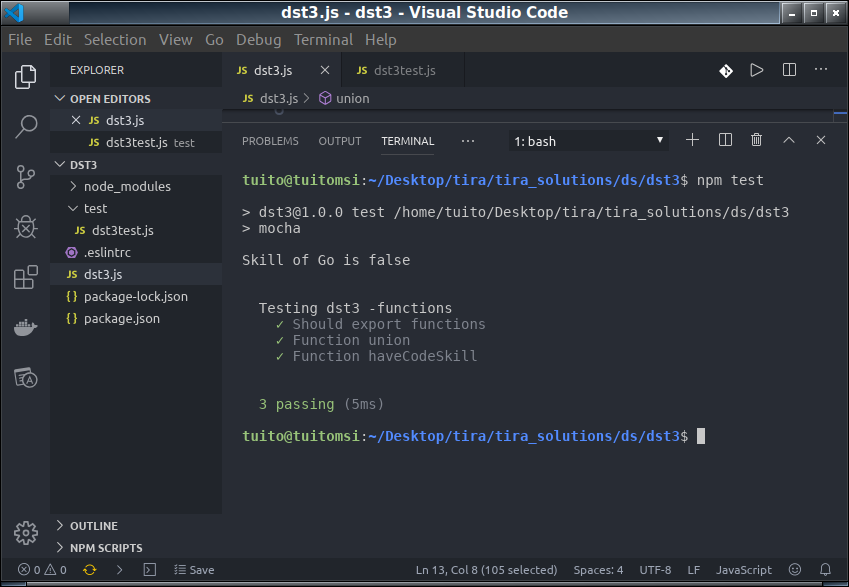Open the Docker panel icon
This screenshot has height=587, width=849.
[x=25, y=327]
